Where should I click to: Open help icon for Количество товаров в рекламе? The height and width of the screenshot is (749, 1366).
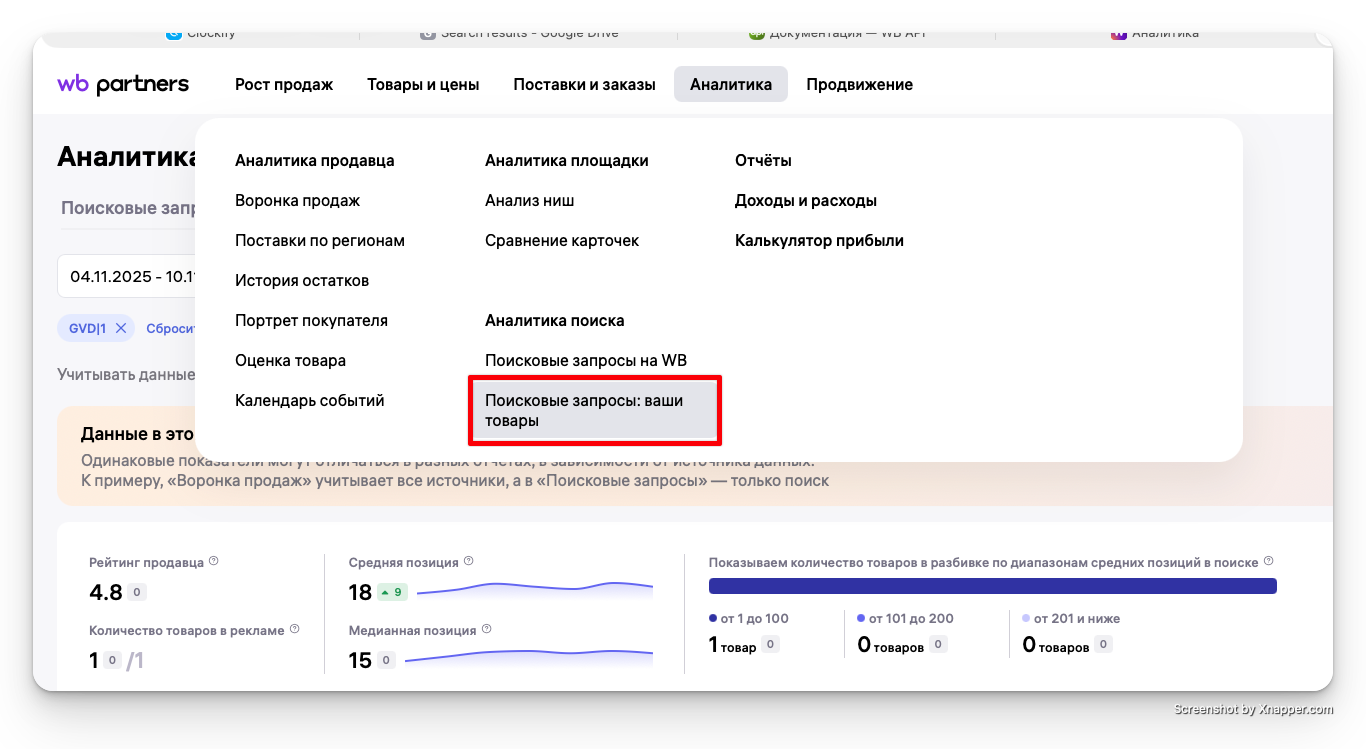click(x=295, y=629)
